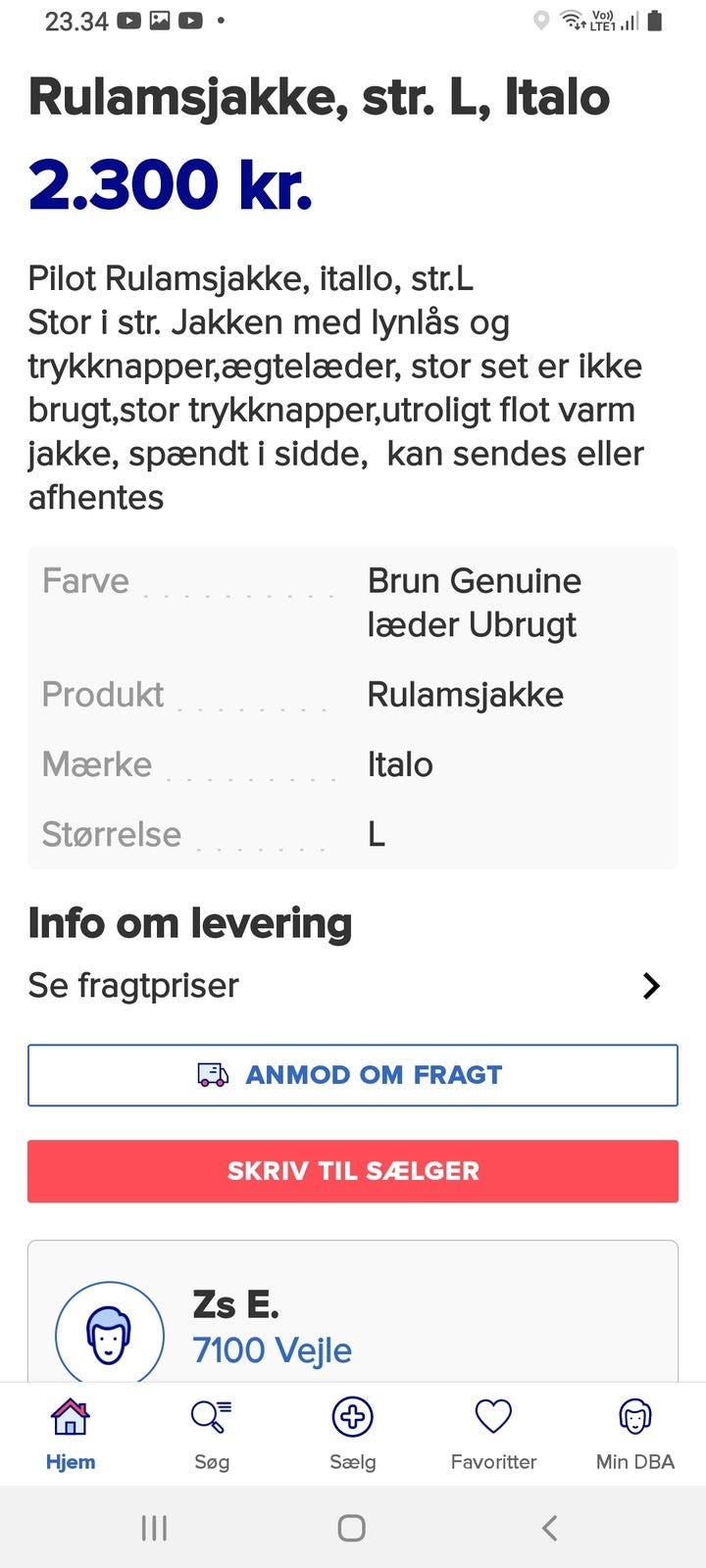Viewport: 706px width, 1568px height.
Task: Tap the Hjem house icon
Action: [x=70, y=1417]
